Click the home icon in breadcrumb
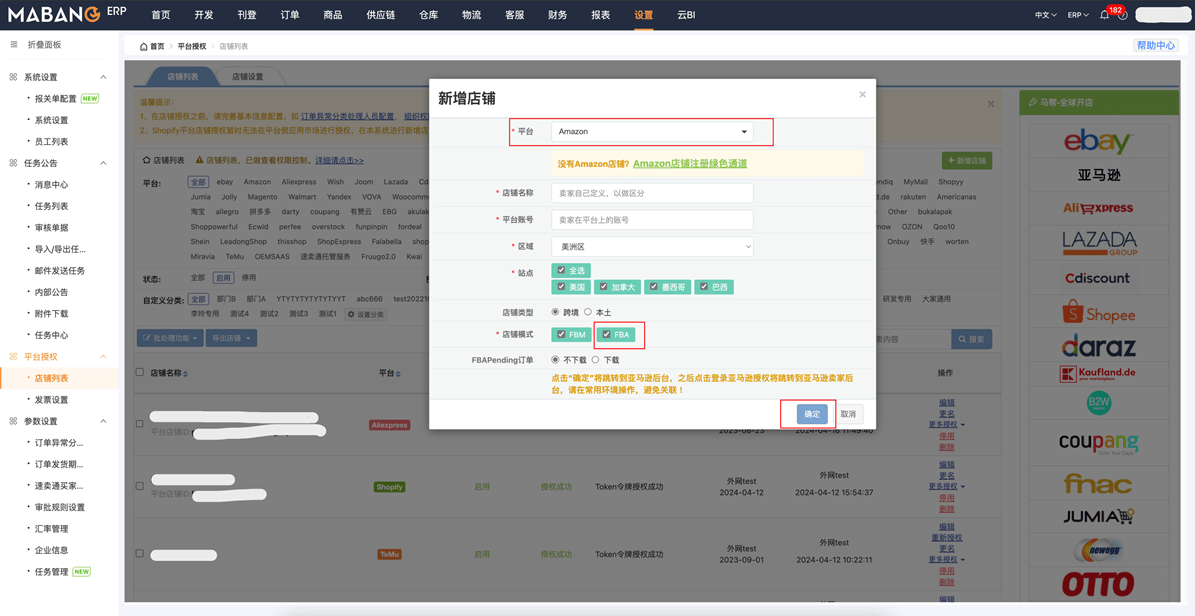1195x616 pixels. tap(144, 47)
